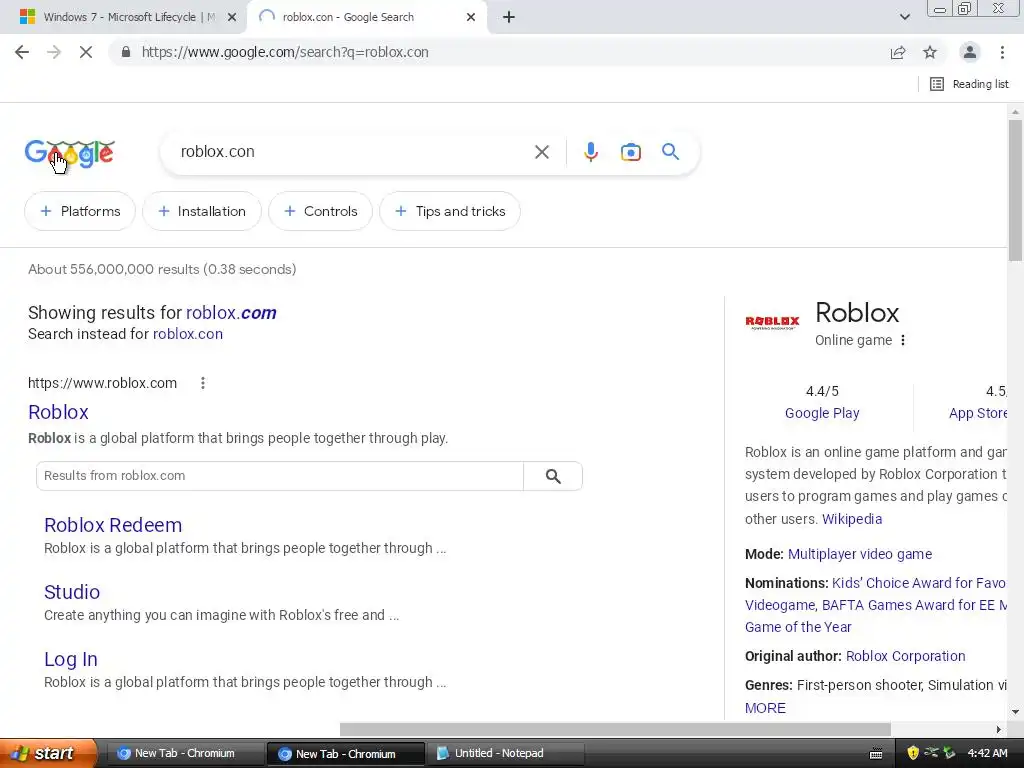Bookmark this page with the star

click(930, 52)
